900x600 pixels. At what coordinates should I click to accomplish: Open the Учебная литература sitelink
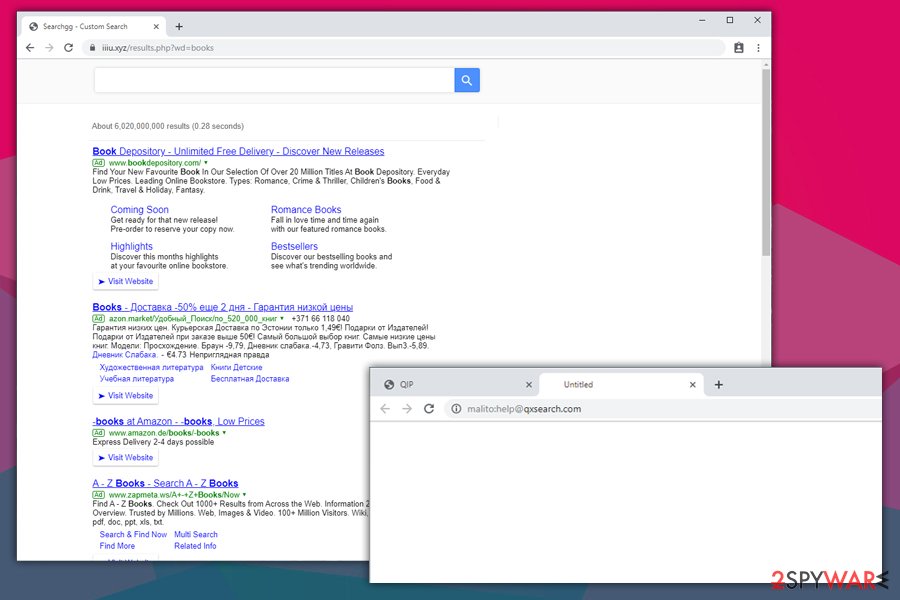coord(137,379)
